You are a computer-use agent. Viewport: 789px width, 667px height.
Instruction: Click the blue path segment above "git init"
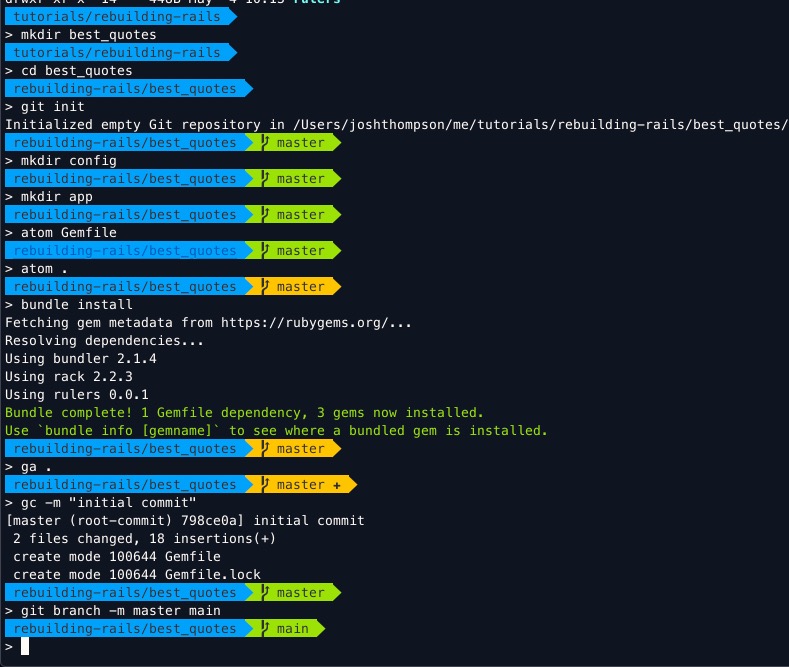[x=129, y=89]
